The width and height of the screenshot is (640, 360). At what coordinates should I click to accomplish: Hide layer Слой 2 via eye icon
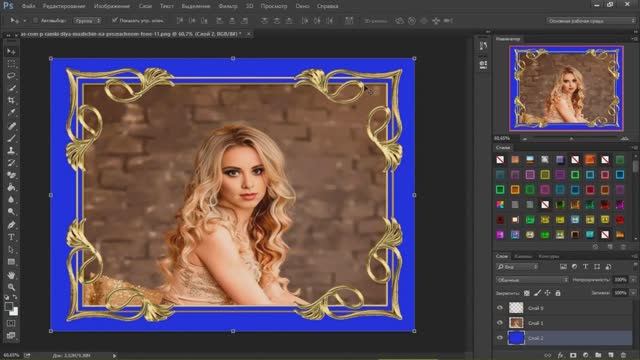(500, 338)
